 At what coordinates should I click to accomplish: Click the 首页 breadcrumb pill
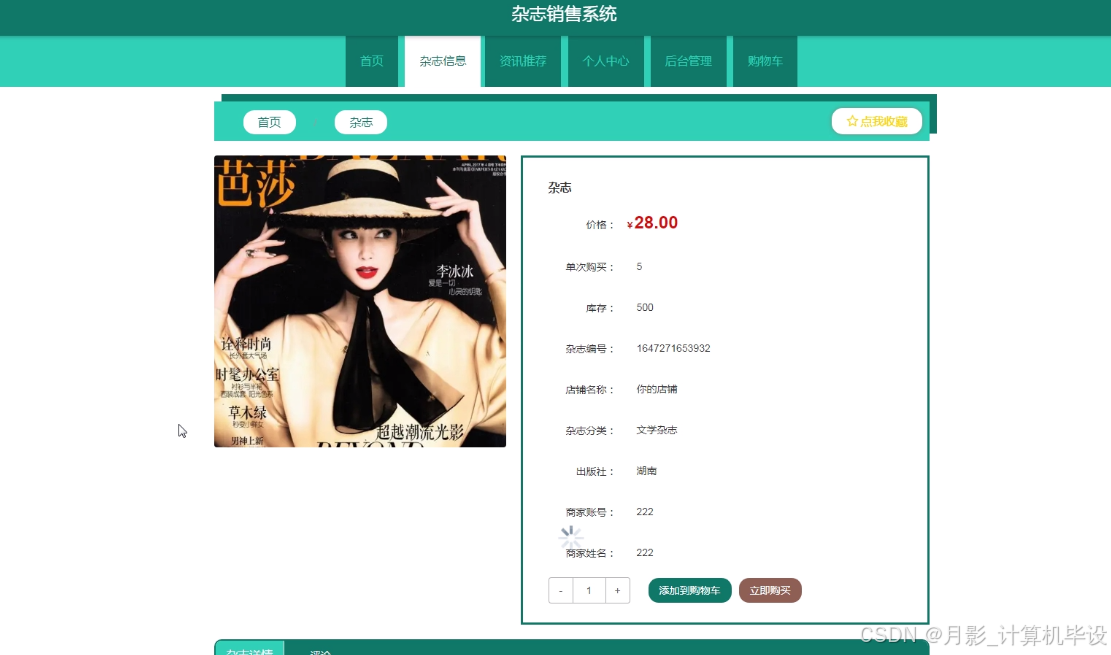[269, 122]
